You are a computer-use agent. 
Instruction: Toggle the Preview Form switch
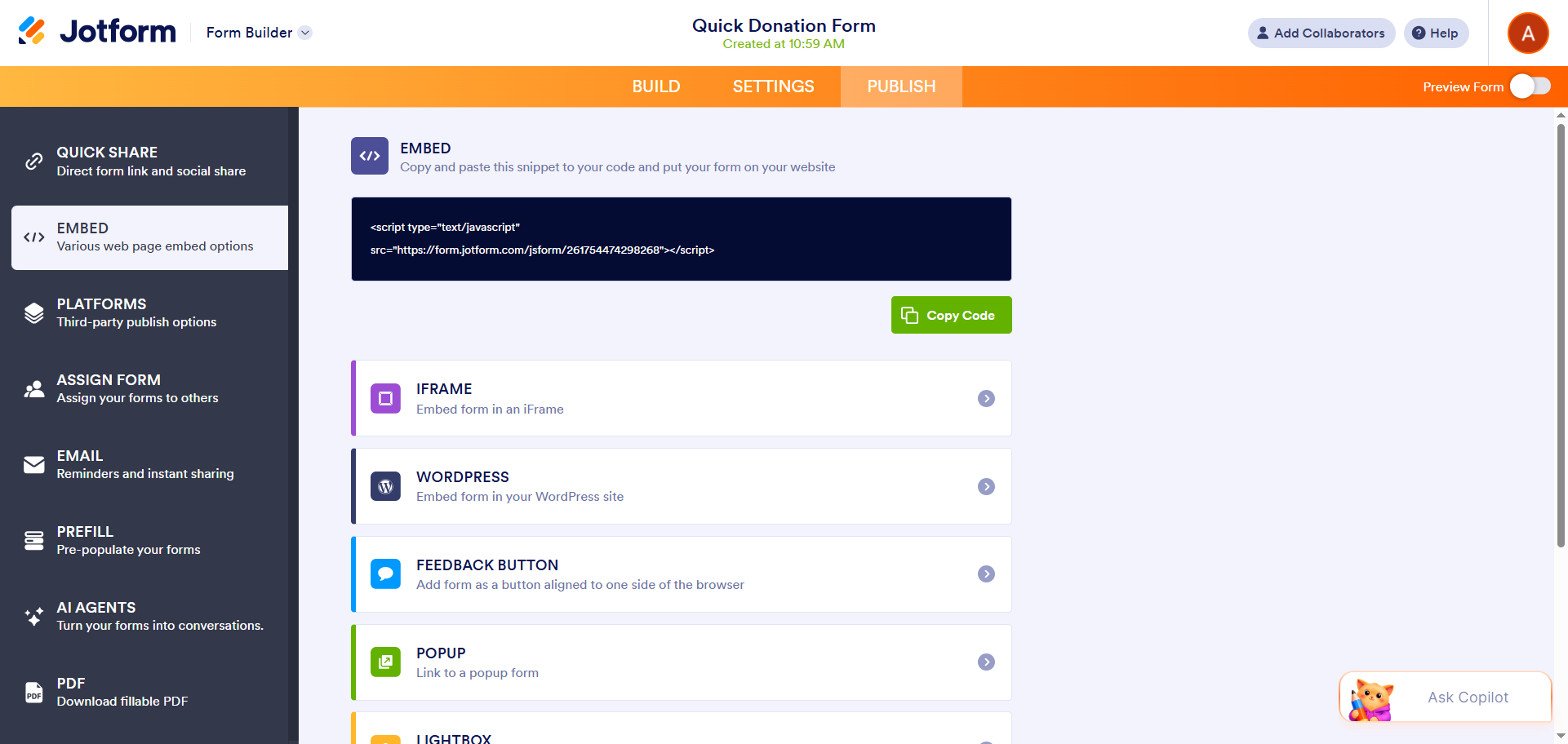[x=1530, y=86]
